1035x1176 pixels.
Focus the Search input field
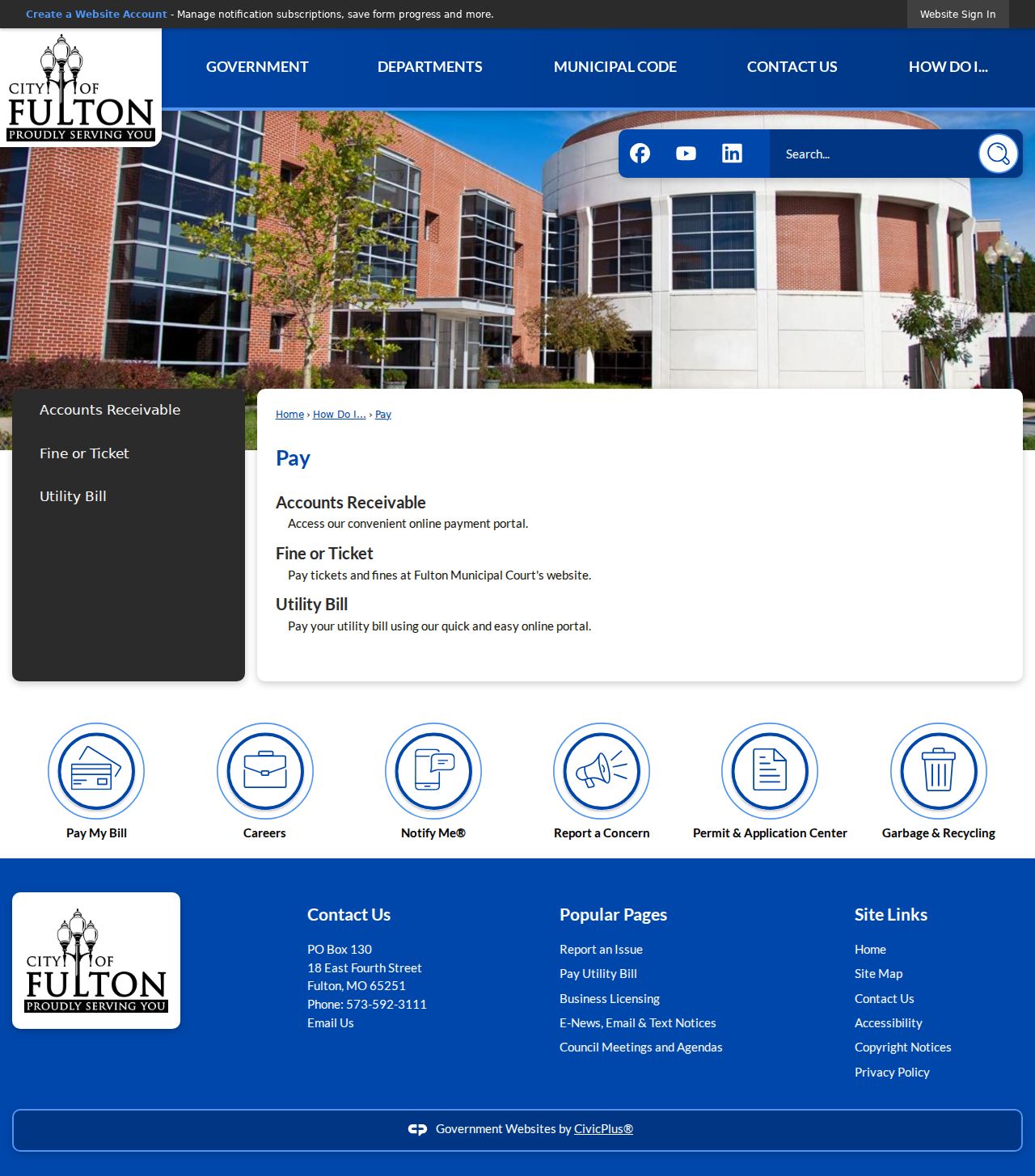[874, 154]
